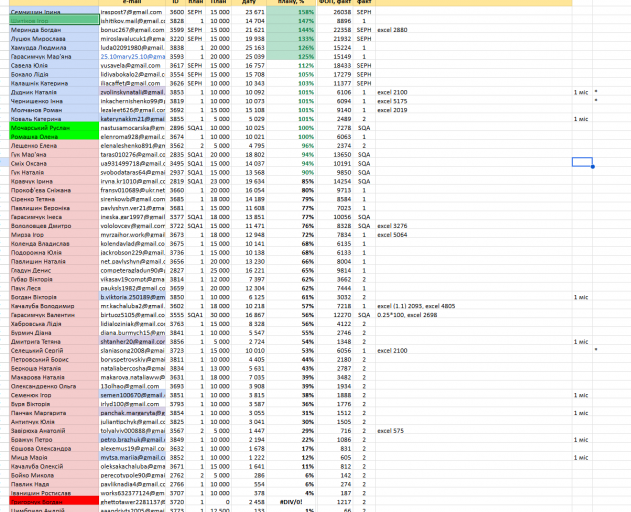This screenshot has height=512, width=631.
Task: Select ID cell 3599
Action: 176,30
